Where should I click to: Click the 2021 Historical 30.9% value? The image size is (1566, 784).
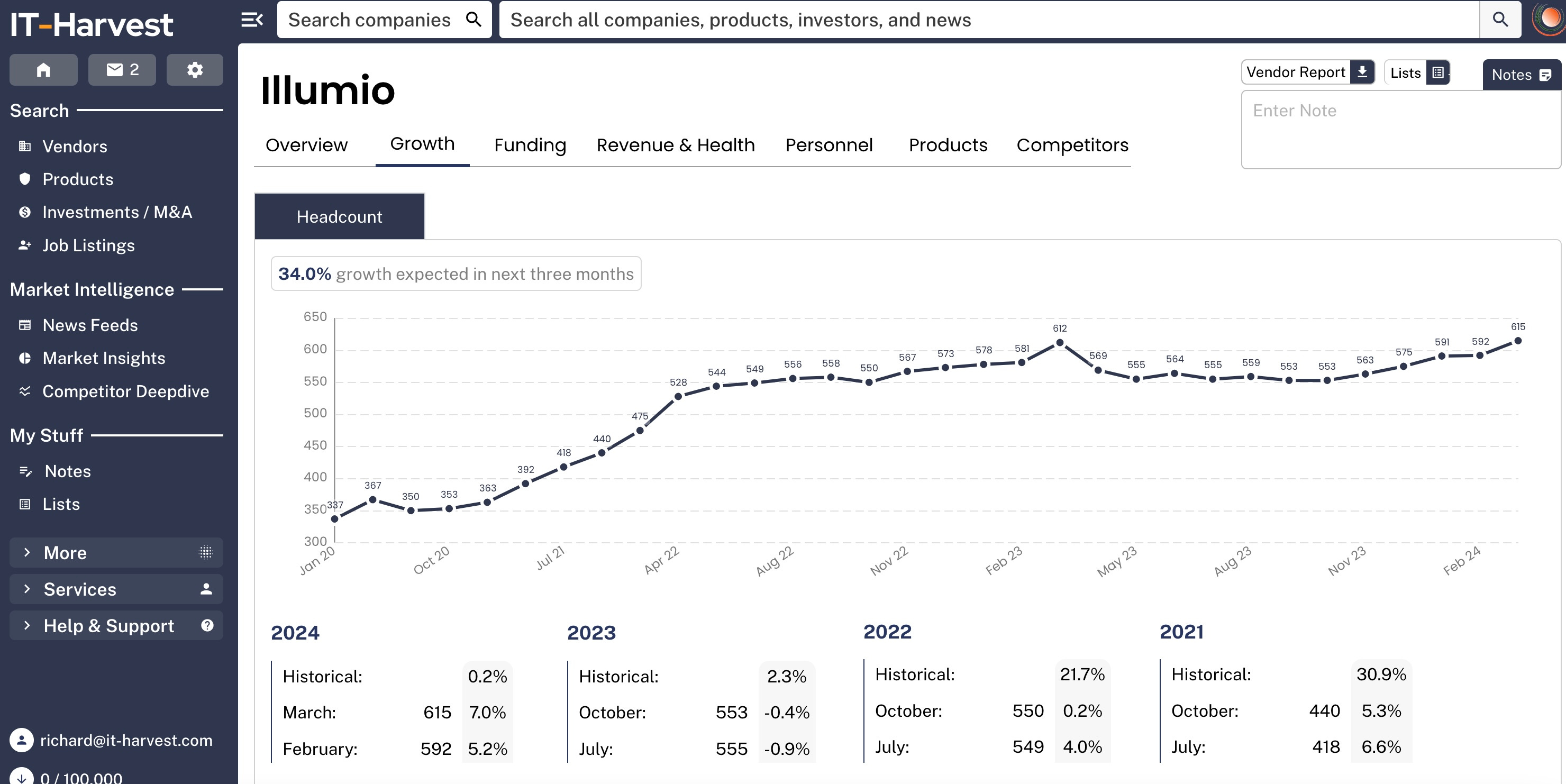click(1381, 674)
